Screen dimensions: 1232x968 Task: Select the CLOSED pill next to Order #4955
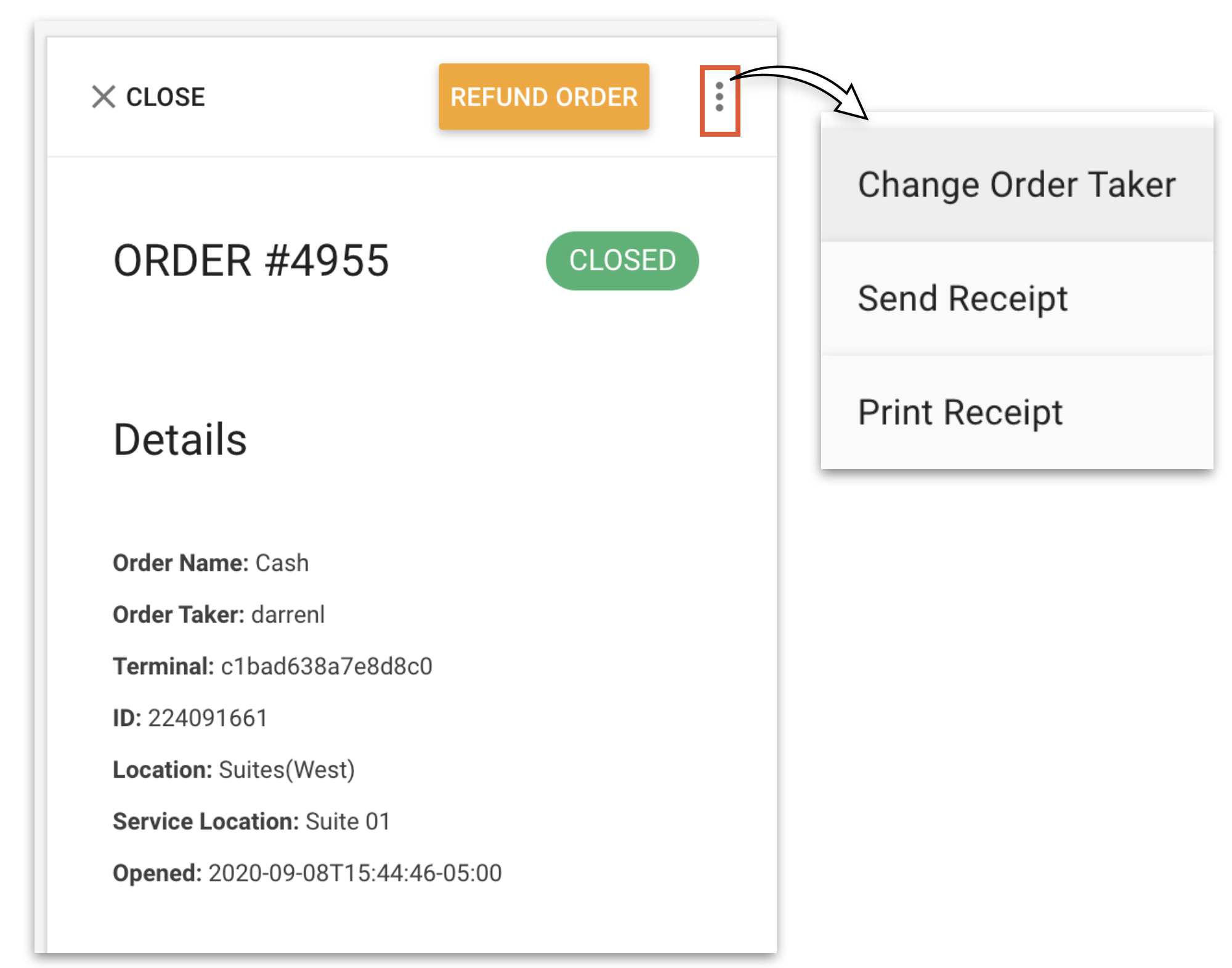(622, 260)
